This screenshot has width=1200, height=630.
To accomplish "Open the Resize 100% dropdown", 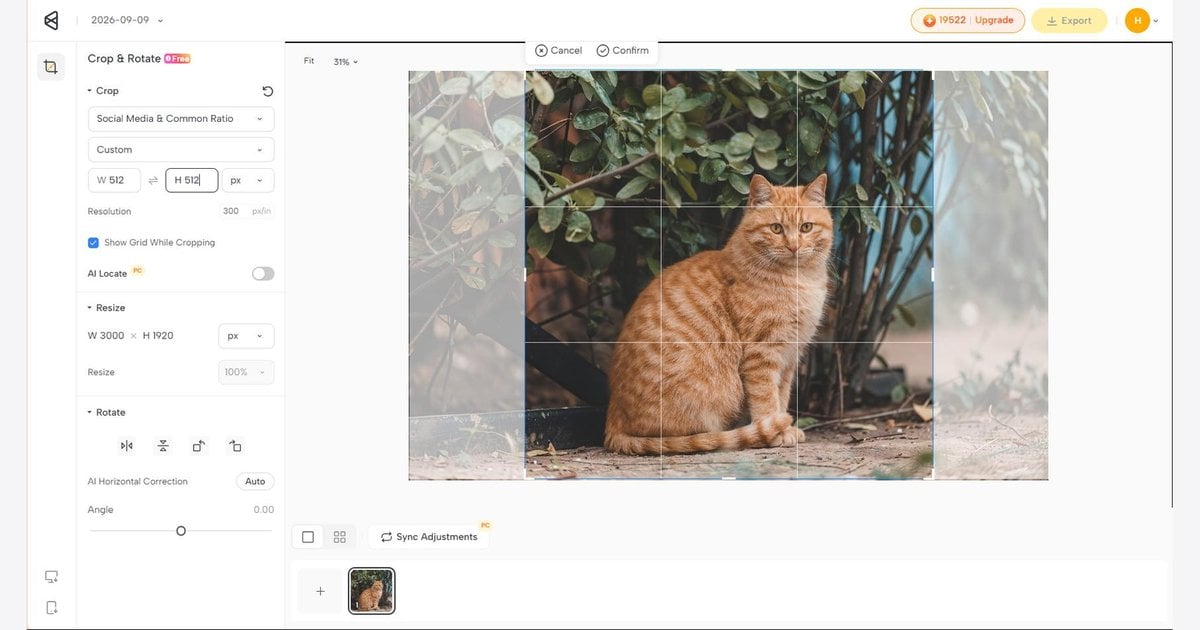I will [x=246, y=372].
